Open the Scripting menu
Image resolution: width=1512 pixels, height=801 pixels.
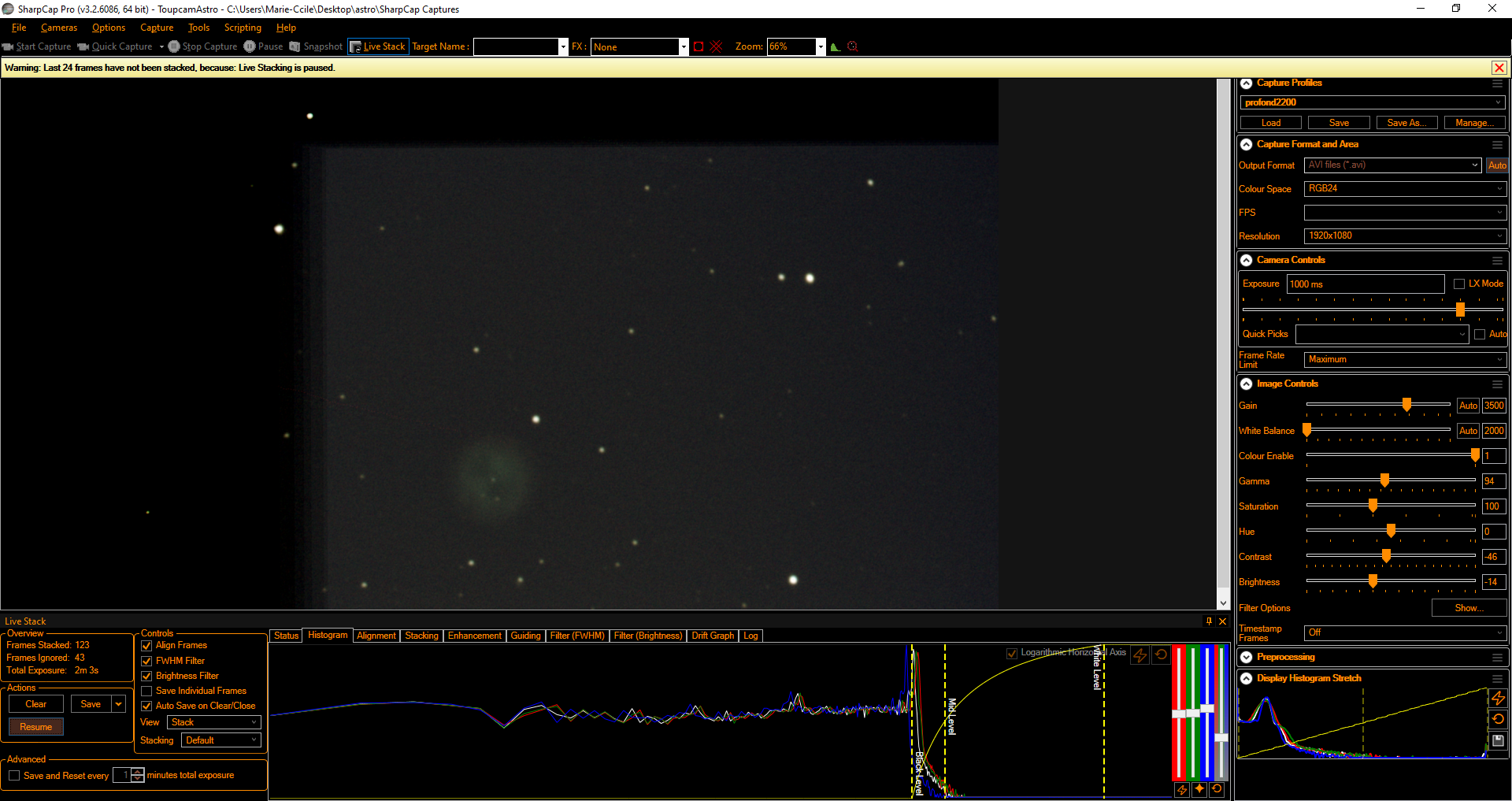243,28
